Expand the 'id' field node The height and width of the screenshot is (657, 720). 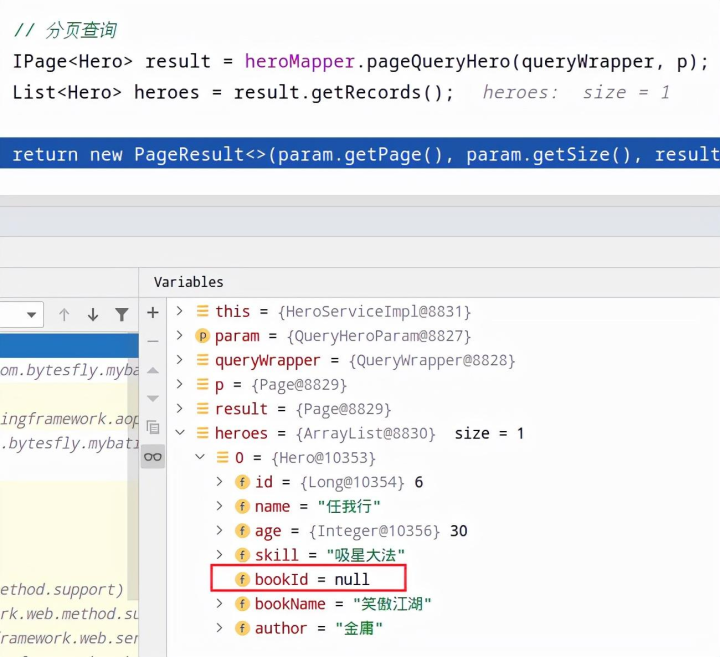(219, 482)
